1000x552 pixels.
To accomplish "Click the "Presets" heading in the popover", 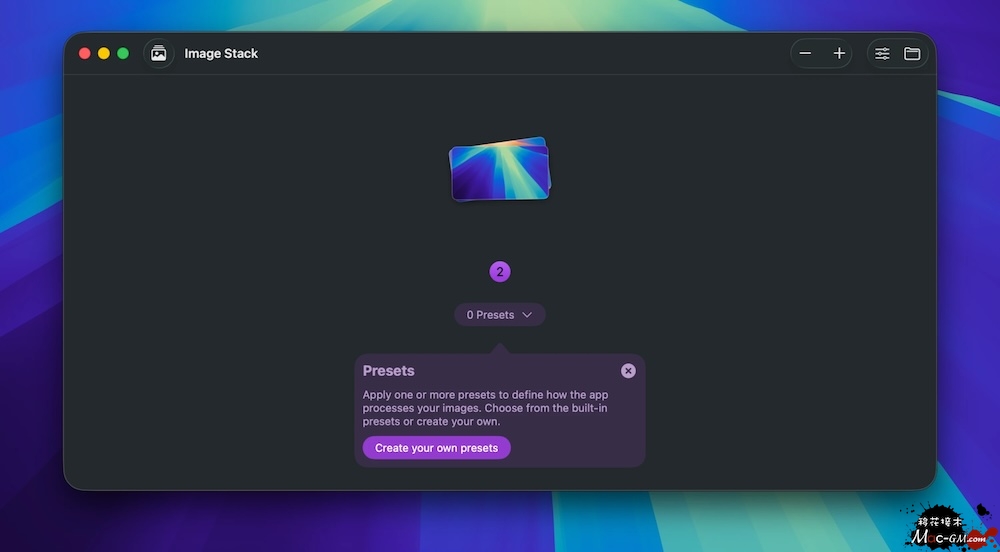I will (389, 371).
